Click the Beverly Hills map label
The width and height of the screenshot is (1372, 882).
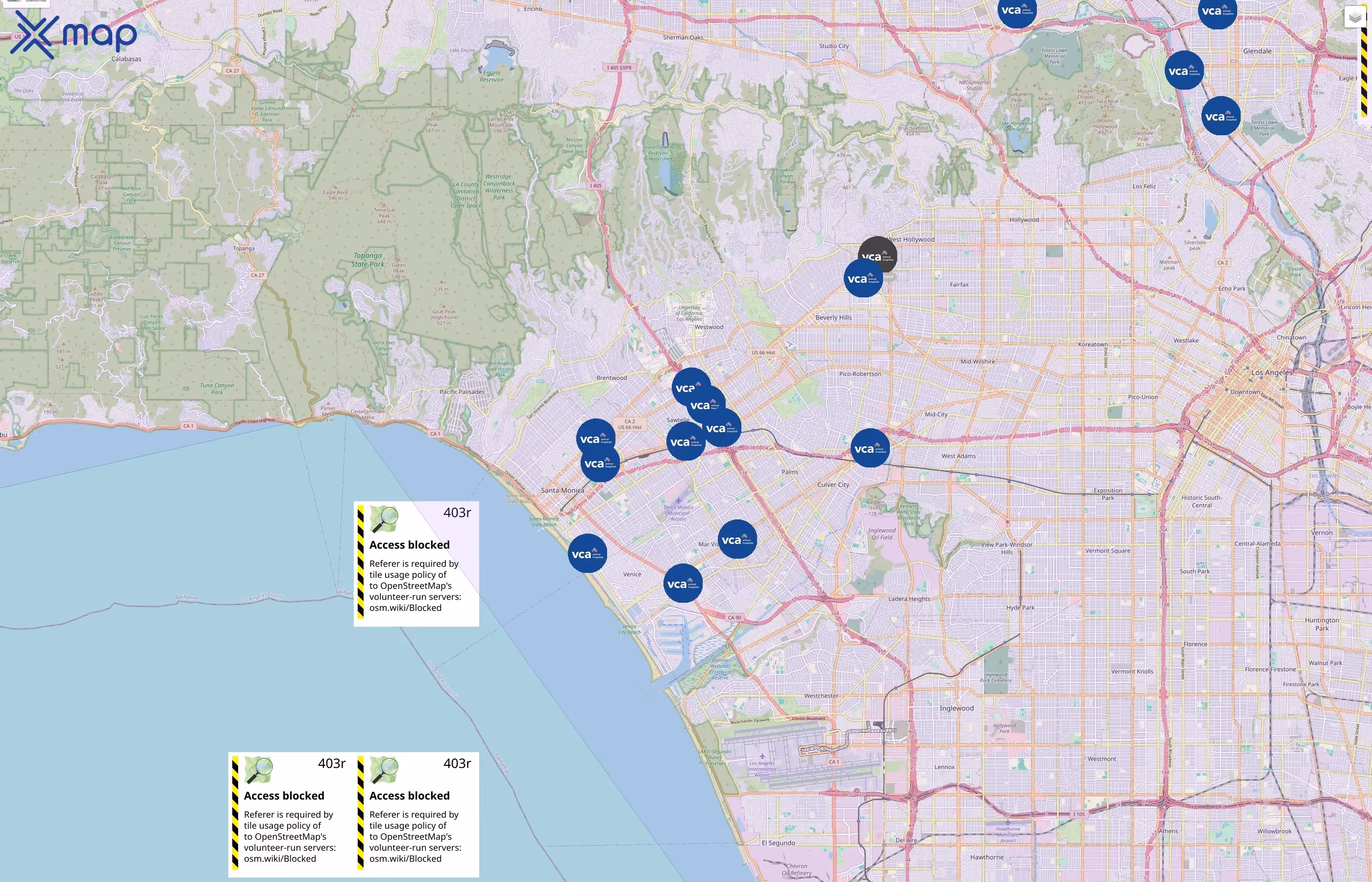pyautogui.click(x=833, y=318)
